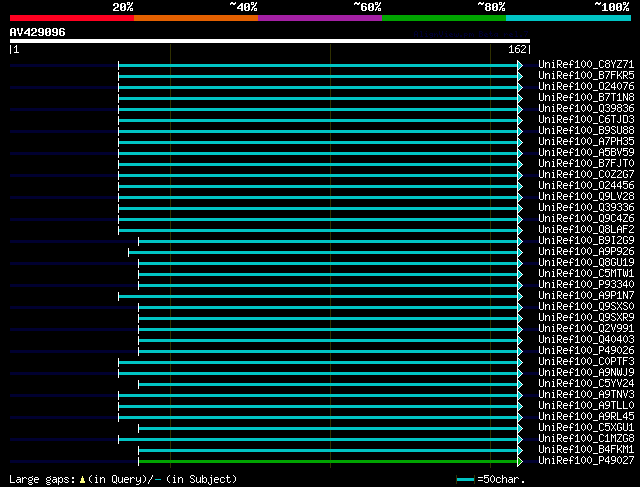
Task: Select label UniRef100_C5YV24
Action: (x=586, y=384)
